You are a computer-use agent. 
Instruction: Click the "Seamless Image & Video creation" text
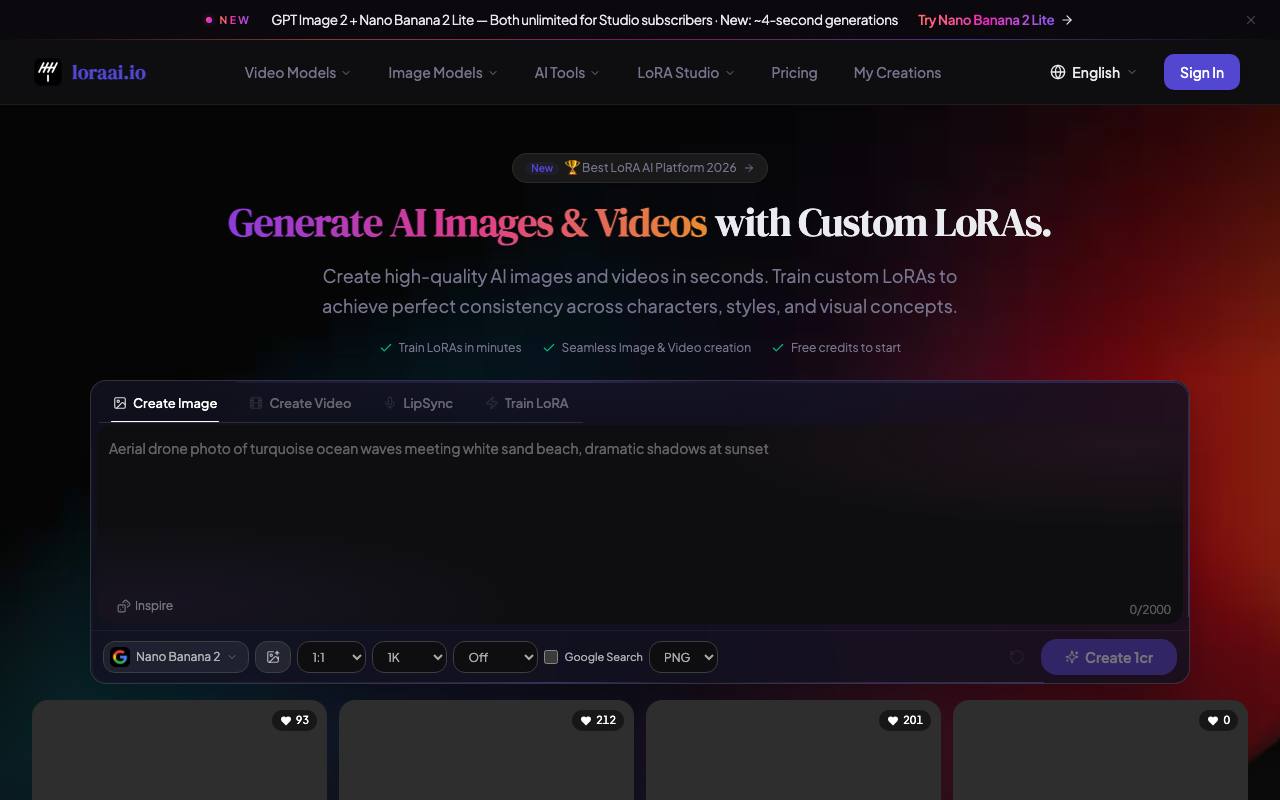(x=656, y=348)
